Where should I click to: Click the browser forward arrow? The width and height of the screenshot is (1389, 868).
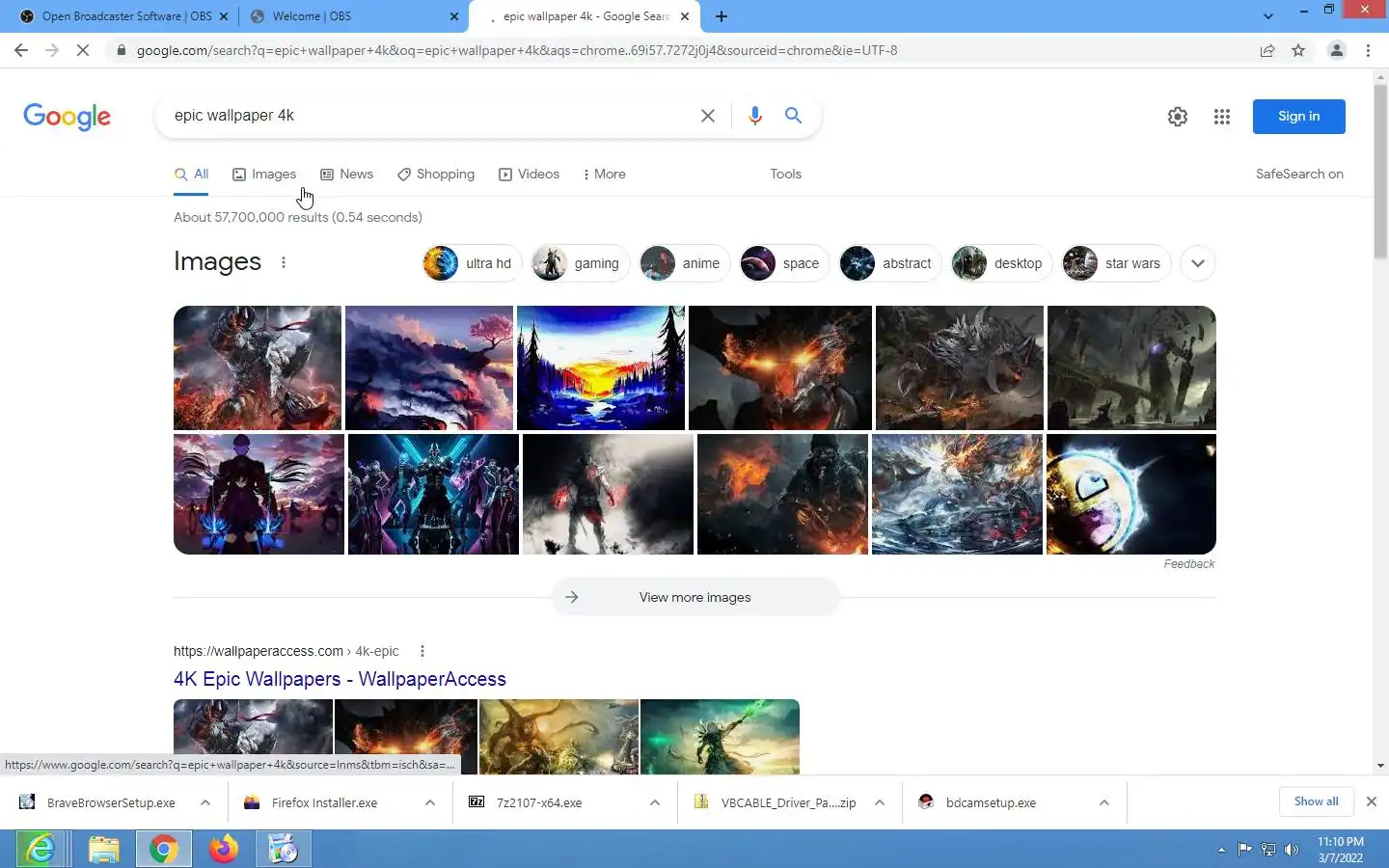pos(52,50)
